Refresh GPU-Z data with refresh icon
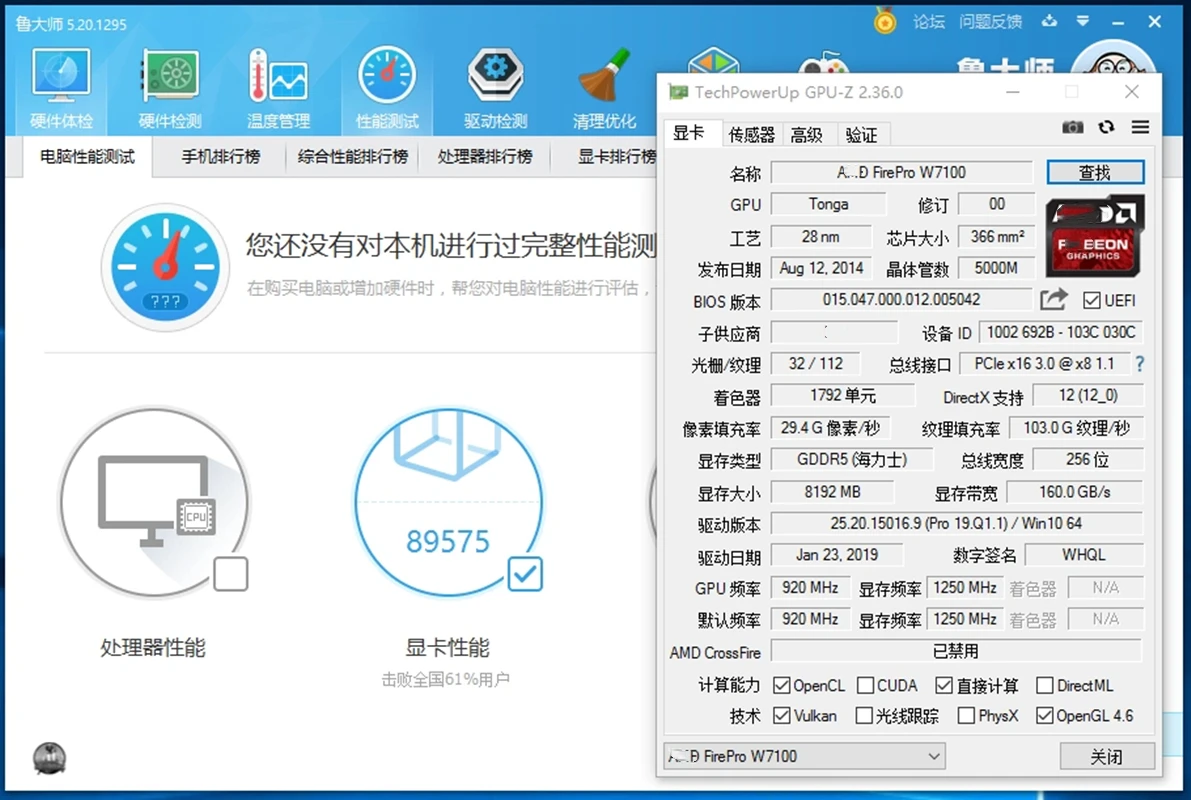The height and width of the screenshot is (800, 1191). [1107, 127]
